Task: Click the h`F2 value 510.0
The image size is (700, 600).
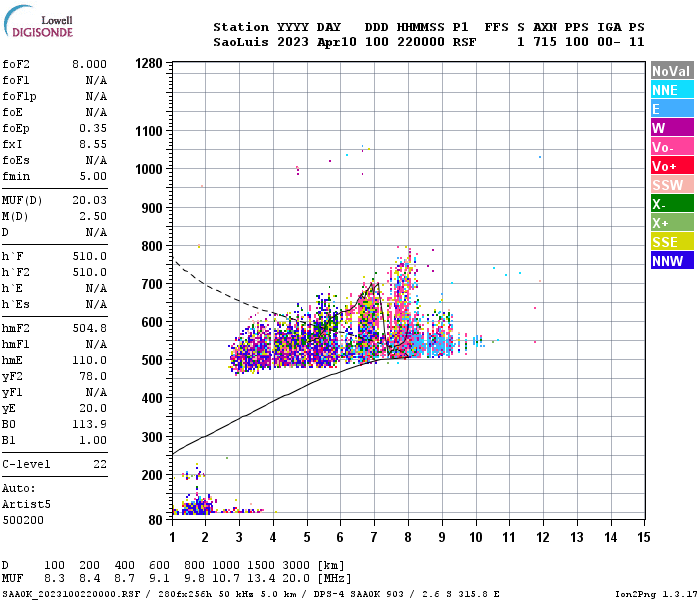Action: click(89, 272)
